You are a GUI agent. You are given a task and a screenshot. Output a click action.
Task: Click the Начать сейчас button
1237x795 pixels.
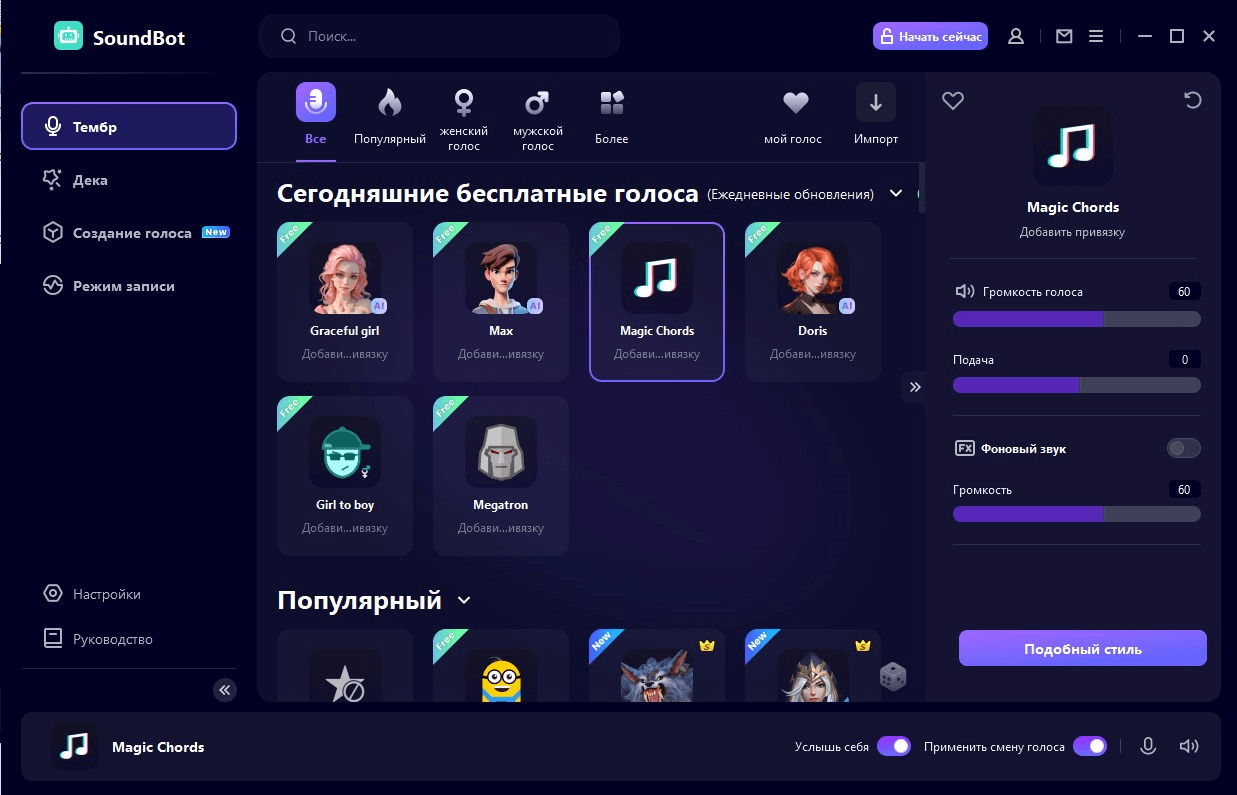[x=929, y=35]
